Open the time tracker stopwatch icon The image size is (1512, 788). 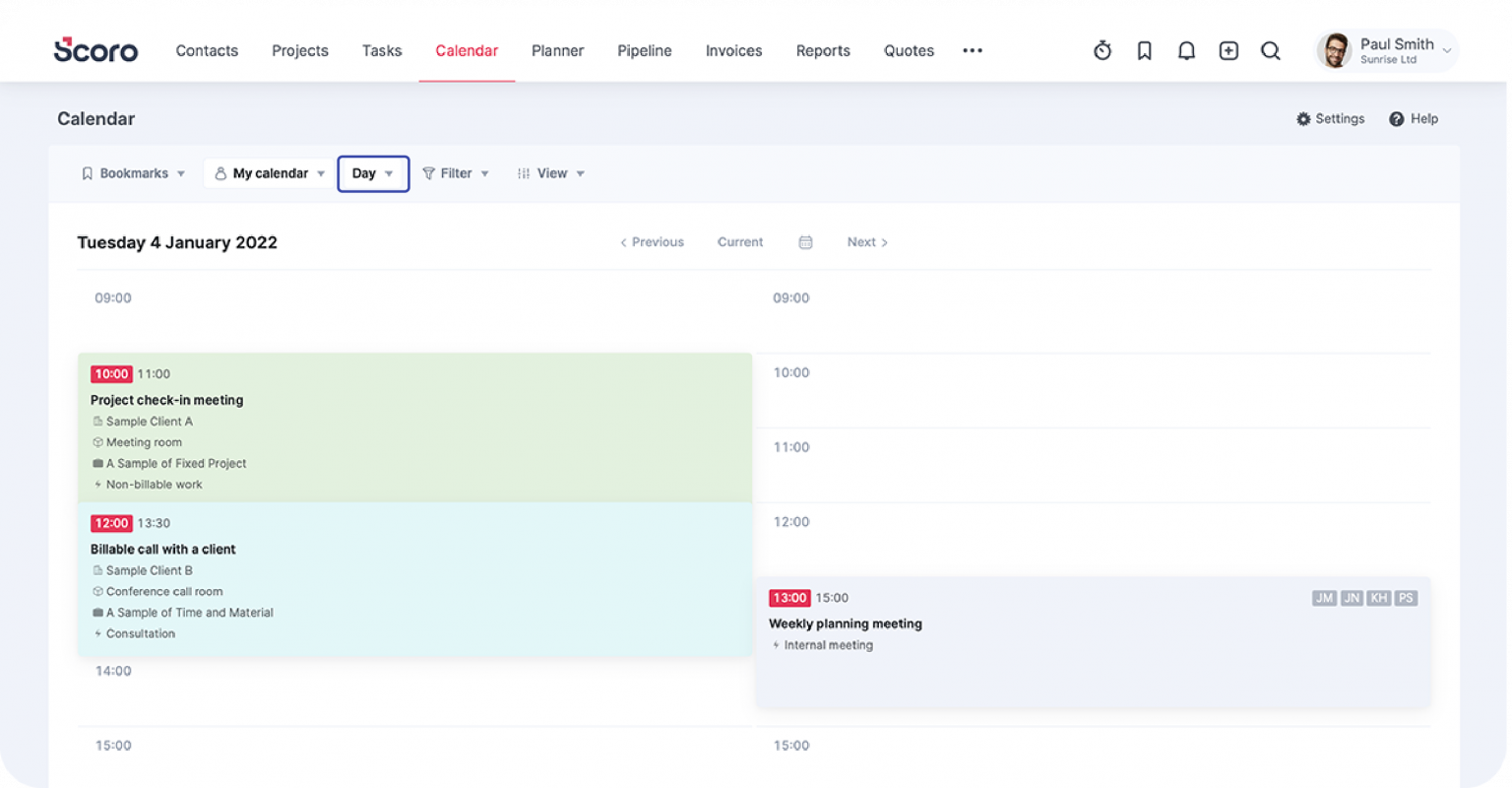1102,50
